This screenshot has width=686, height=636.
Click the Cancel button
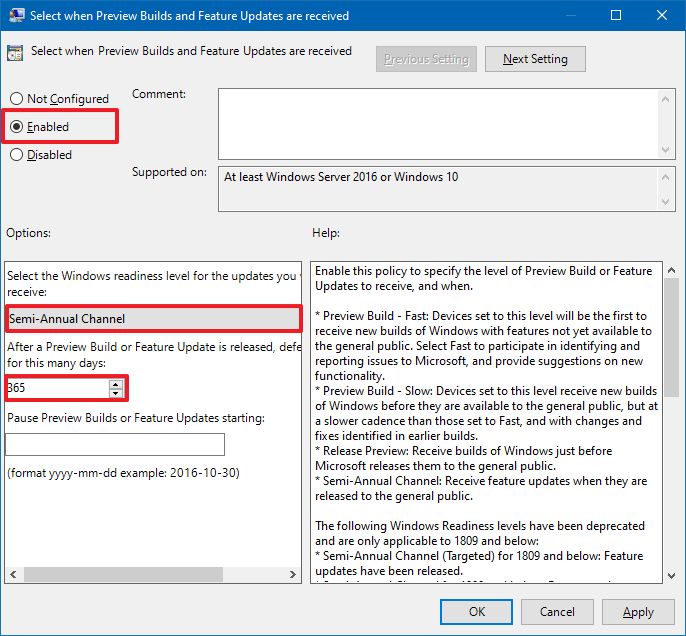557,612
